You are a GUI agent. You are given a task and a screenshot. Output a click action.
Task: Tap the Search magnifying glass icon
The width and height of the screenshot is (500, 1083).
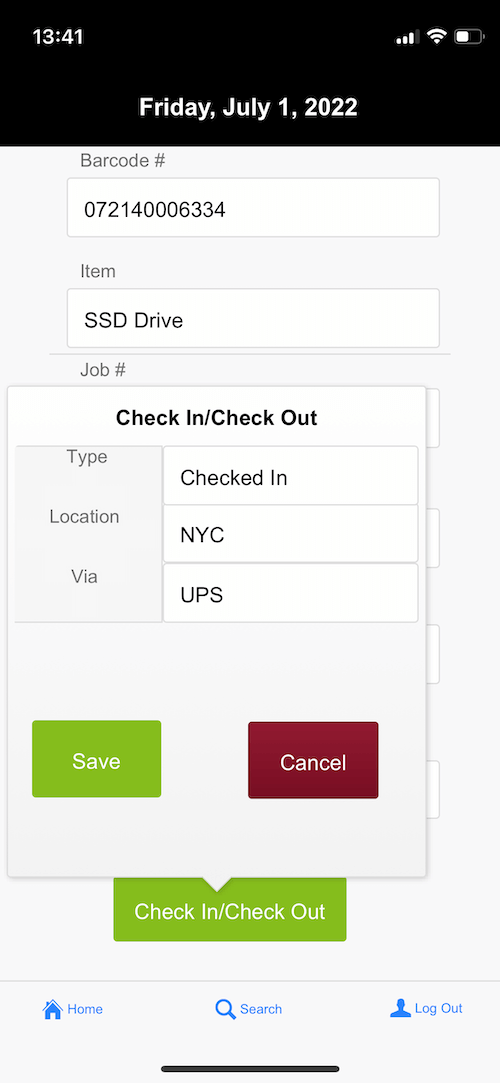click(x=225, y=1009)
